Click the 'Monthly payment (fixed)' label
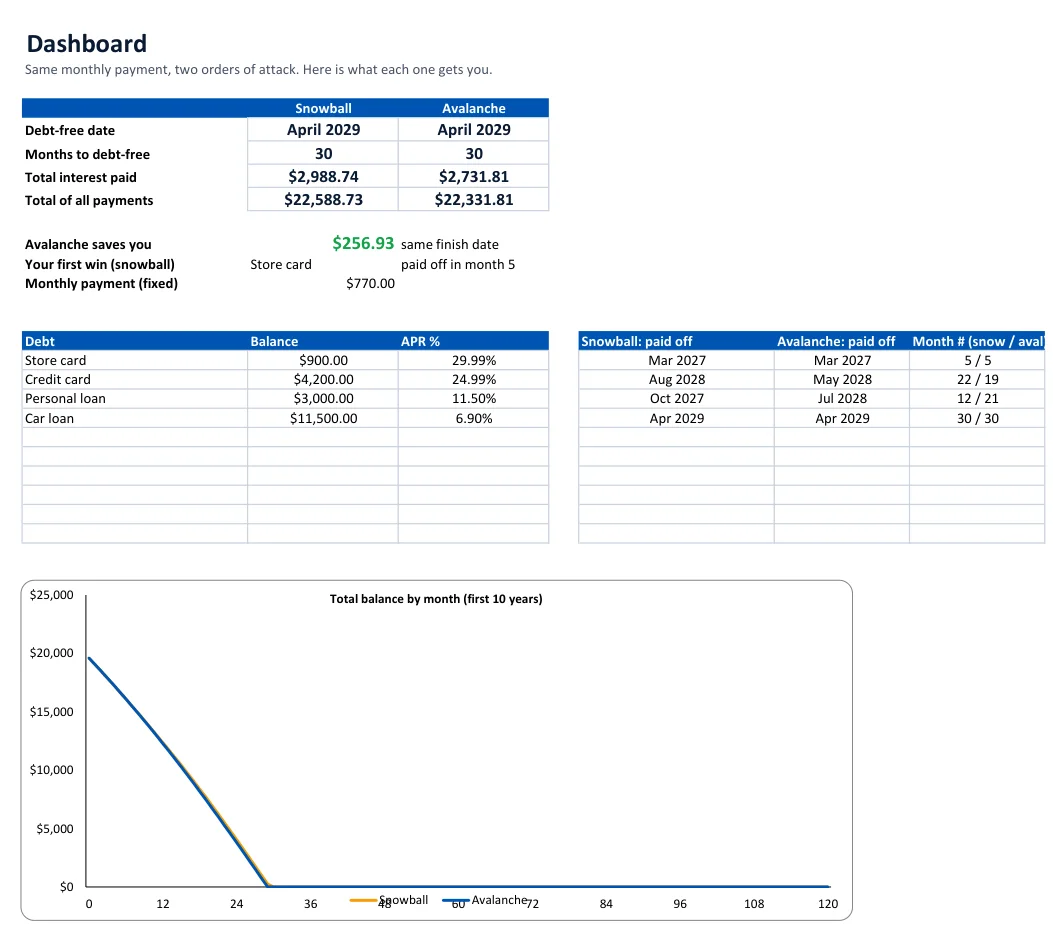 [101, 283]
